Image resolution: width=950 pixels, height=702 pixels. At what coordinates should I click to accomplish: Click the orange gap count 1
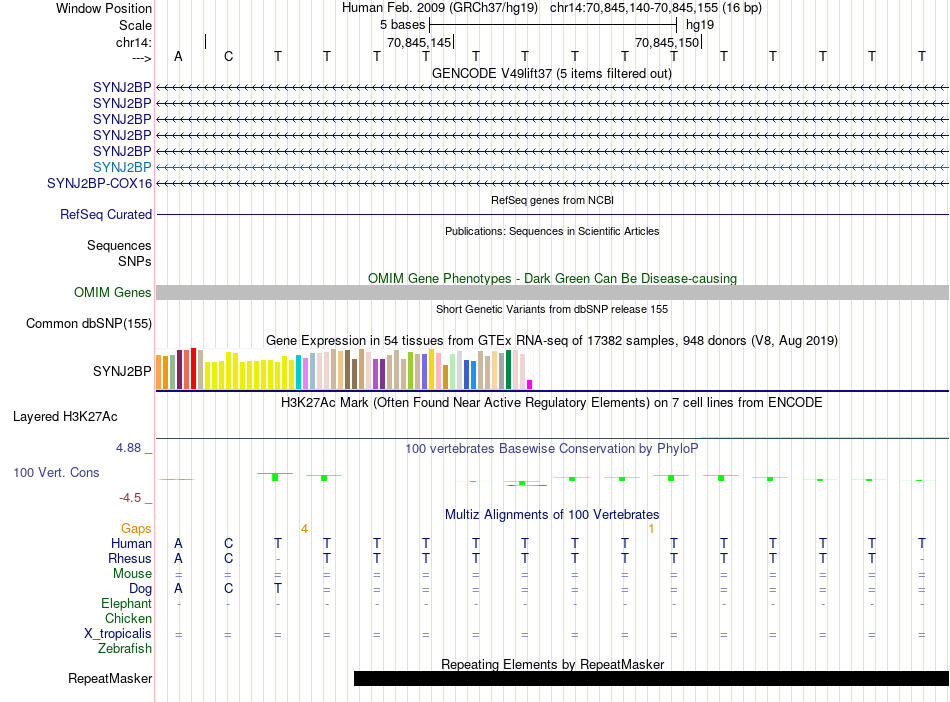point(651,529)
